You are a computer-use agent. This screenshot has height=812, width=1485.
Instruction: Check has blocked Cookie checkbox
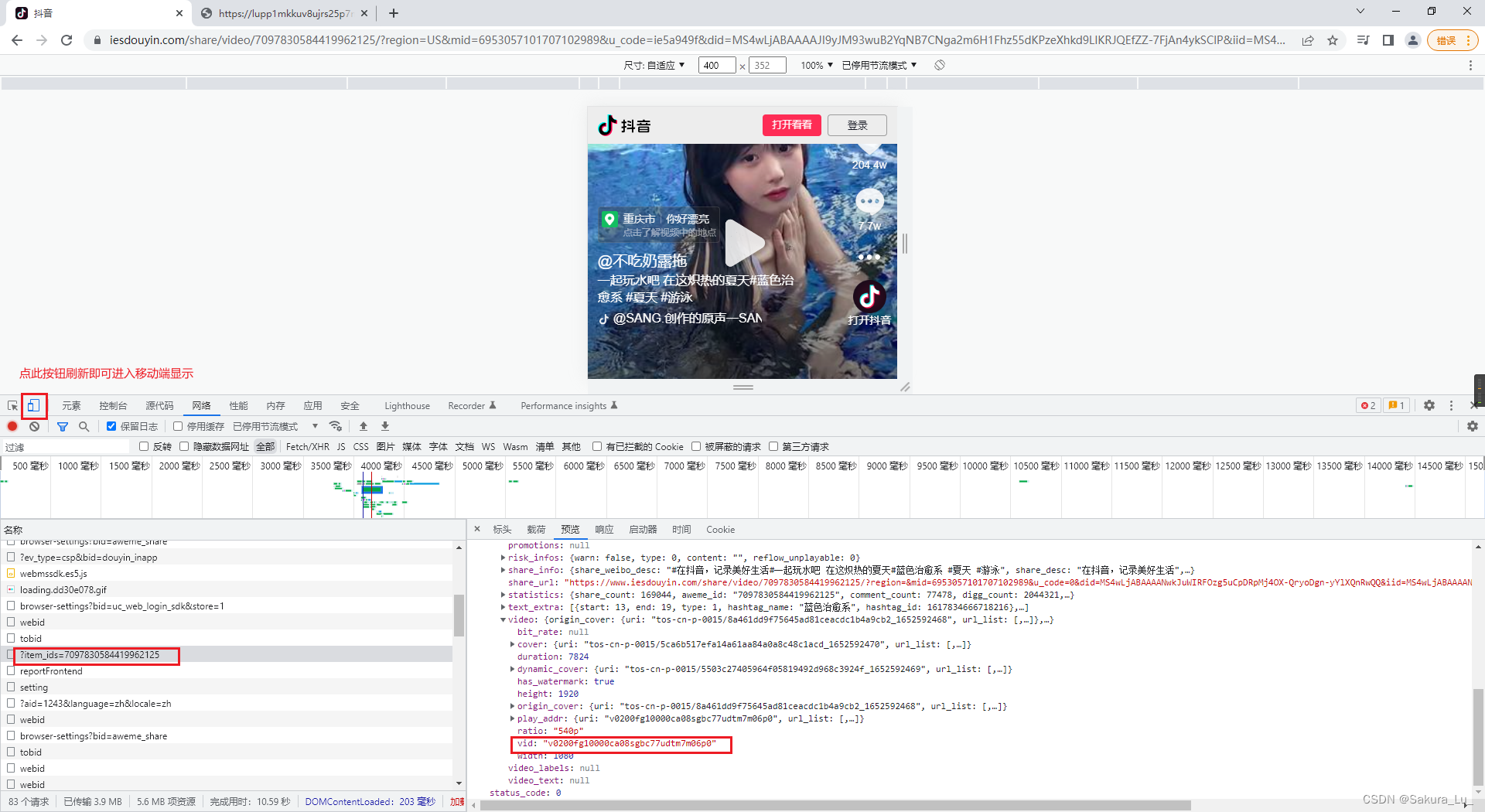tap(597, 446)
